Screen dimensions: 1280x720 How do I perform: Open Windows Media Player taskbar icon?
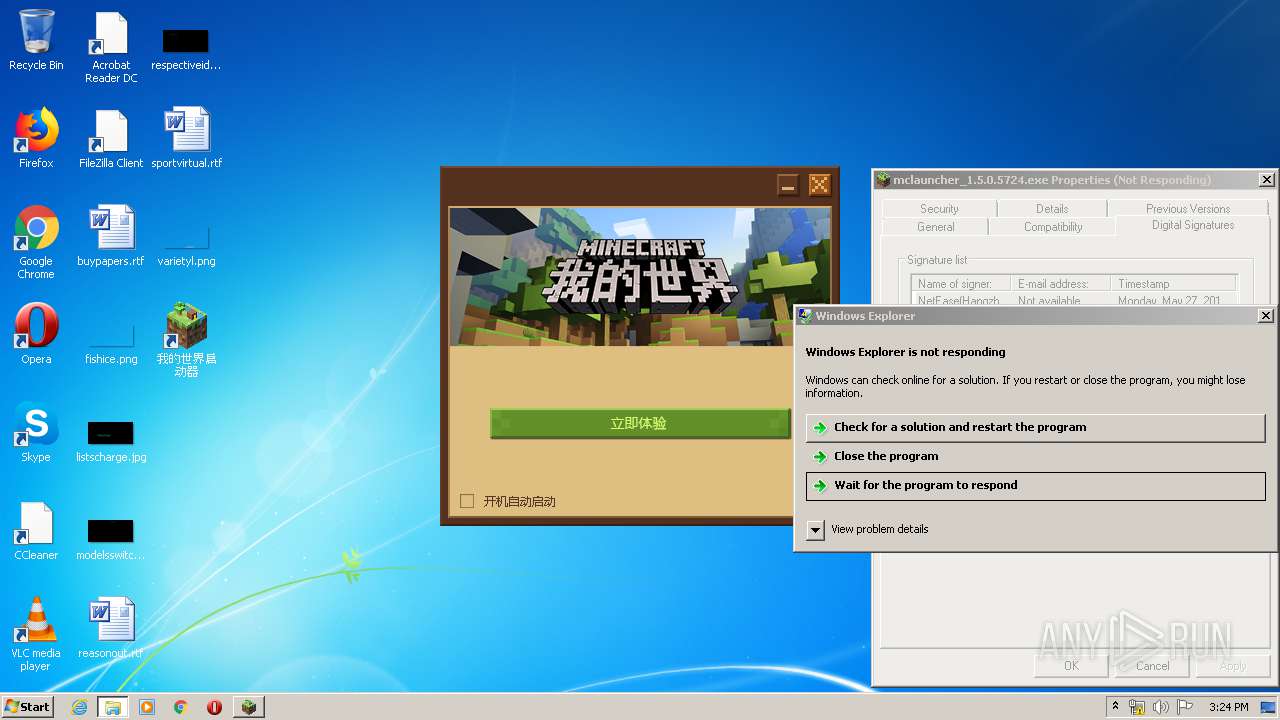point(147,707)
